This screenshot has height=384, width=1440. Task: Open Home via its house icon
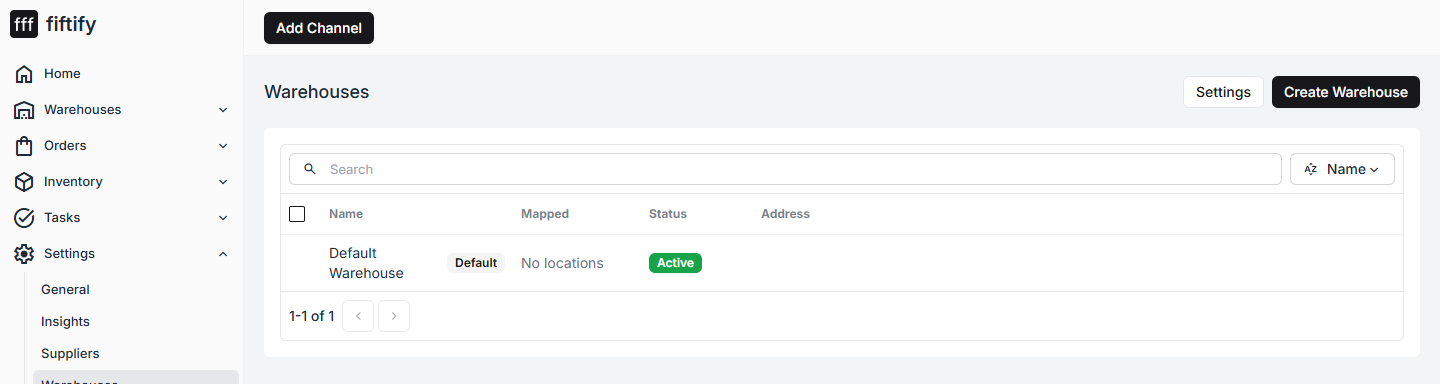(24, 74)
